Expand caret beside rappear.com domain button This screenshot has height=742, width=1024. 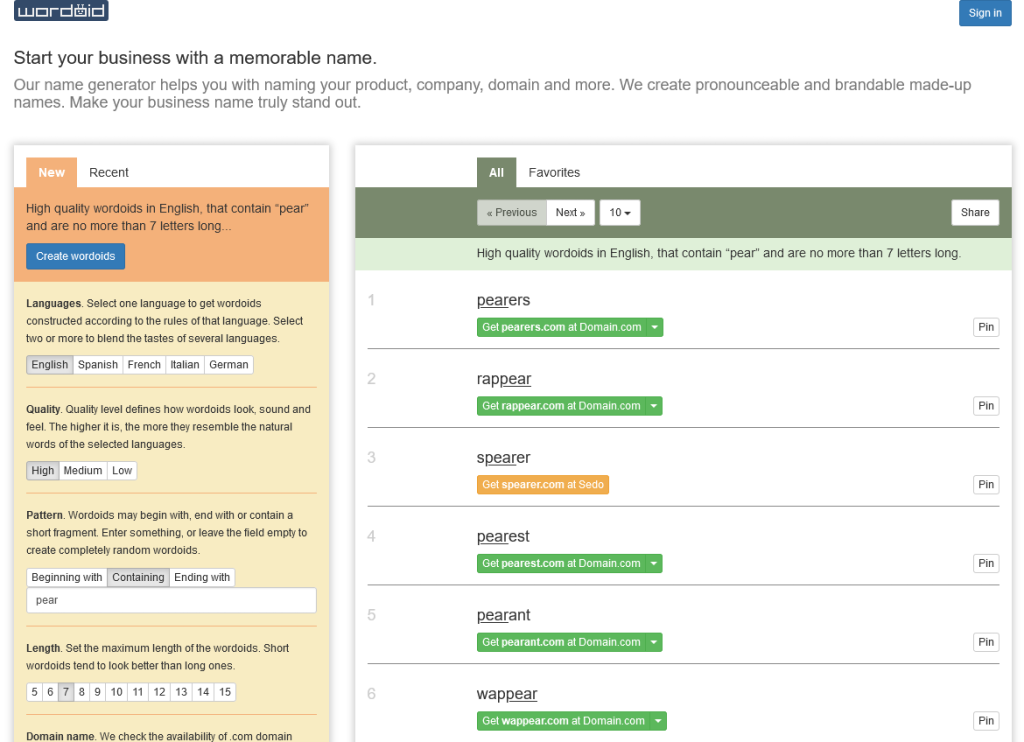654,406
